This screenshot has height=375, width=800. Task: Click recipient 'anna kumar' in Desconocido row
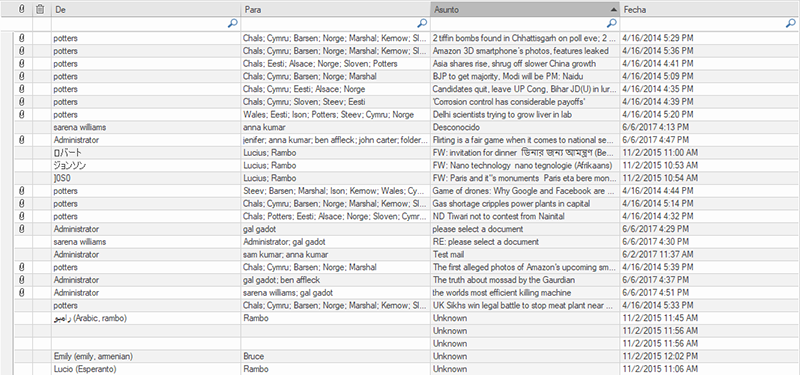264,127
